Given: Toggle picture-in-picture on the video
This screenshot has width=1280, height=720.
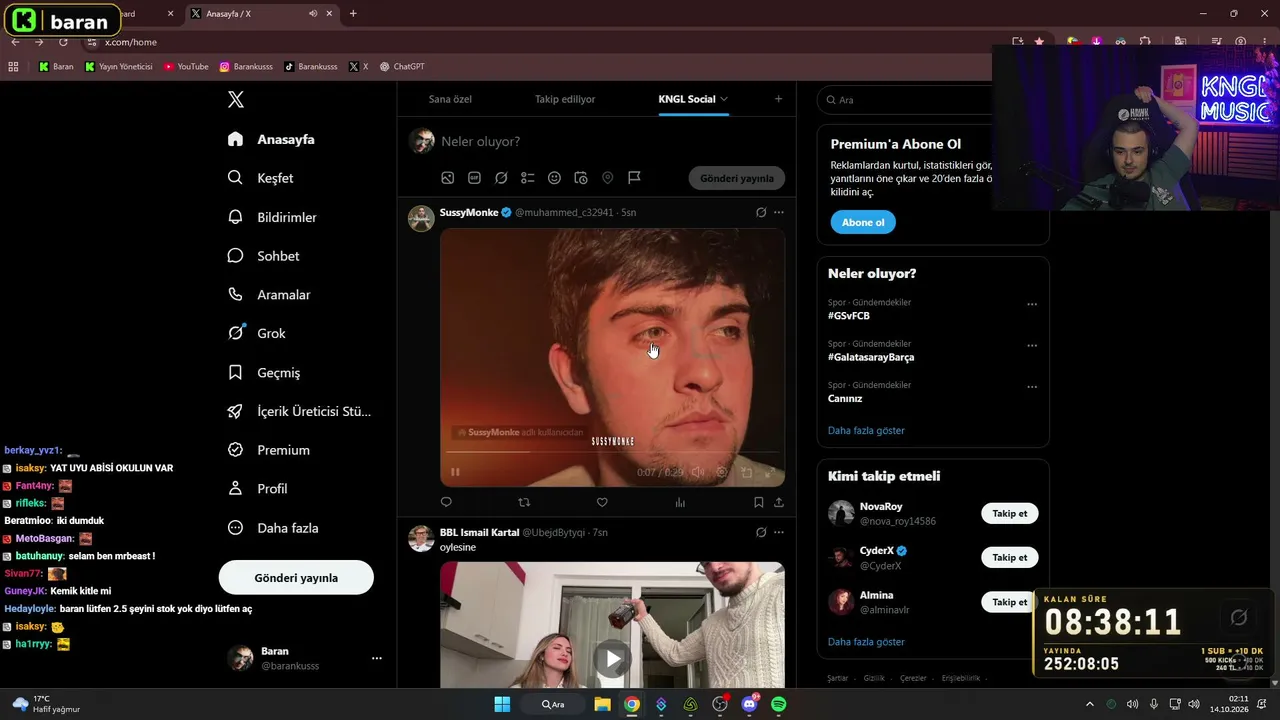Looking at the screenshot, I should click(746, 472).
